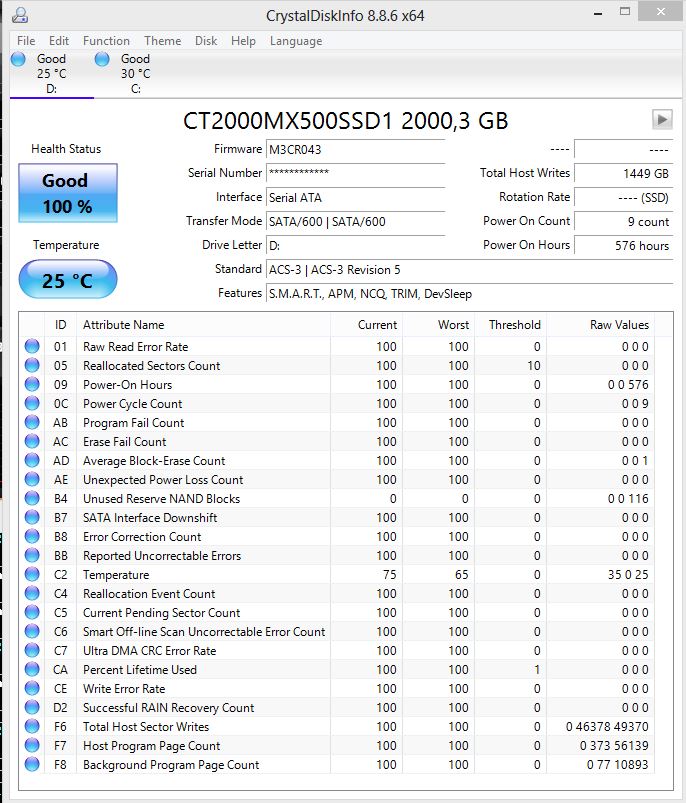Click status orb for Raw Read Error Rate
This screenshot has height=803, width=686.
[x=32, y=346]
